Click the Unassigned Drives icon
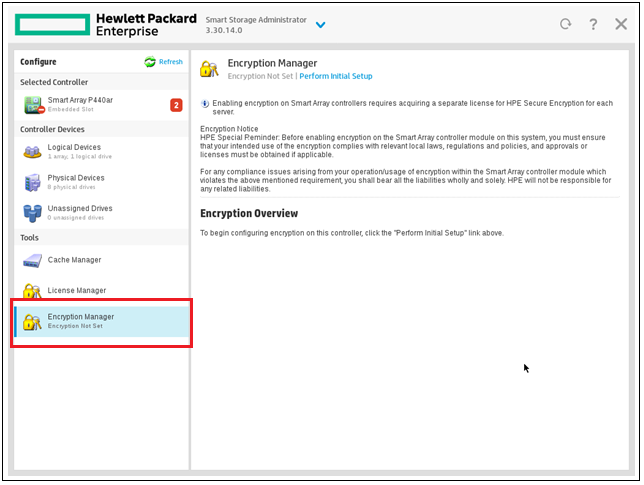Screen dimensions: 644x485 click(x=32, y=213)
